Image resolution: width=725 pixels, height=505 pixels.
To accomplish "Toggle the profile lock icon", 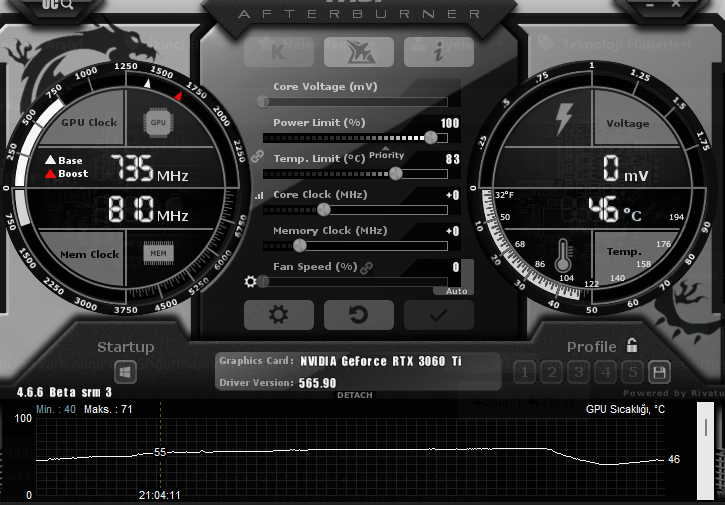I will [632, 345].
